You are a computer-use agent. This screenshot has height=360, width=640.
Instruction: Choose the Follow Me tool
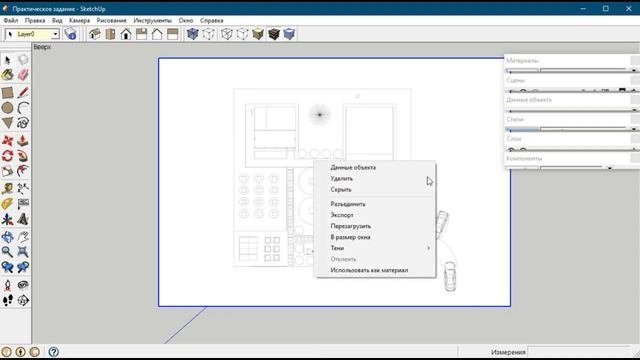click(x=23, y=156)
